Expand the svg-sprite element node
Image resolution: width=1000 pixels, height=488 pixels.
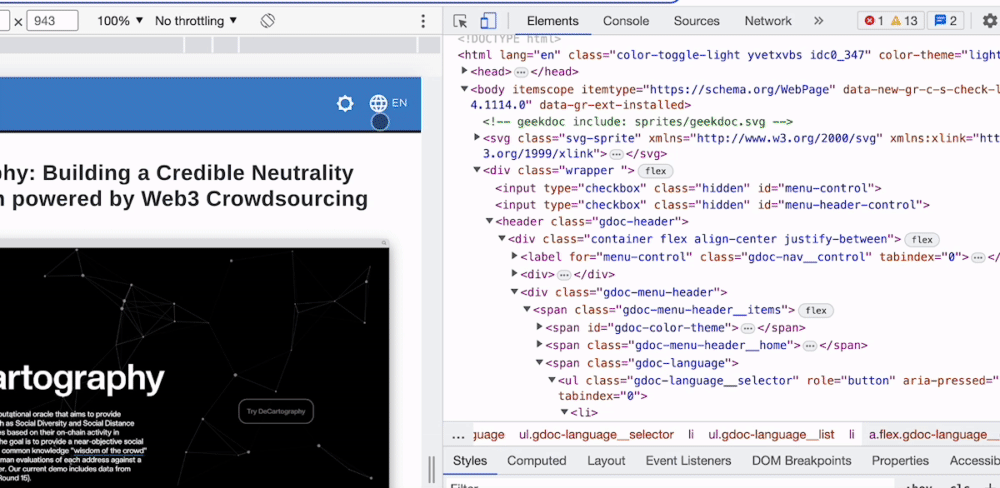(x=476, y=137)
